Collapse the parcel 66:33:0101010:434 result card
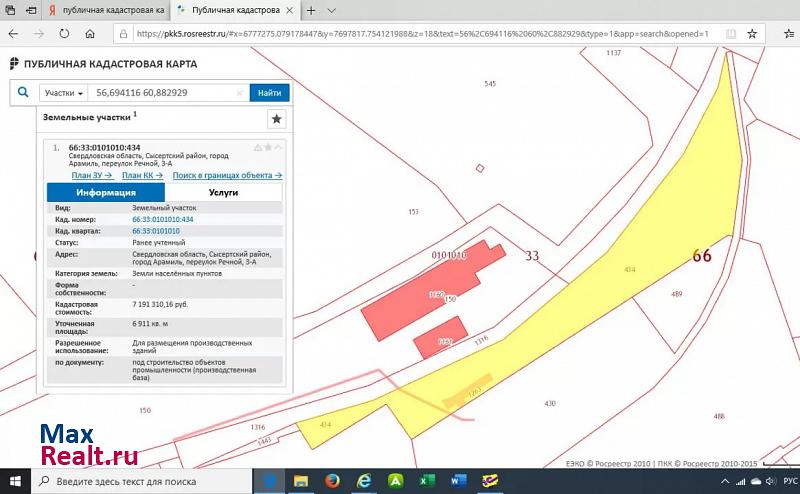Screen dimensions: 800x494 pos(279,148)
